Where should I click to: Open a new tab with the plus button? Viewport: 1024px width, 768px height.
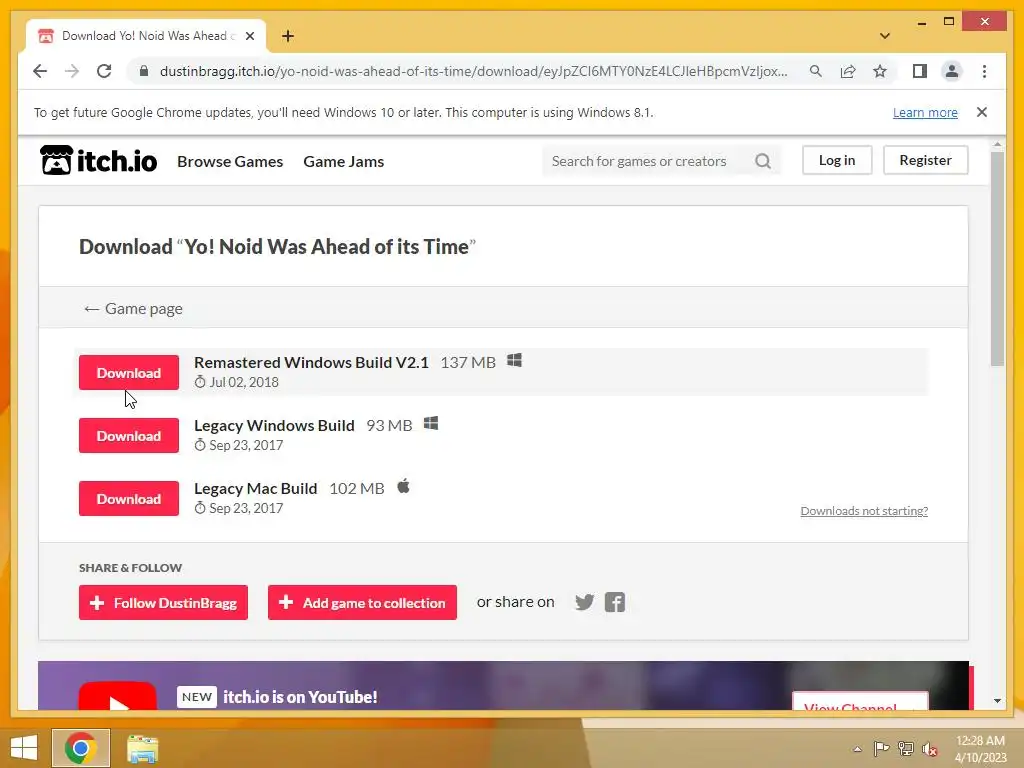coord(288,36)
